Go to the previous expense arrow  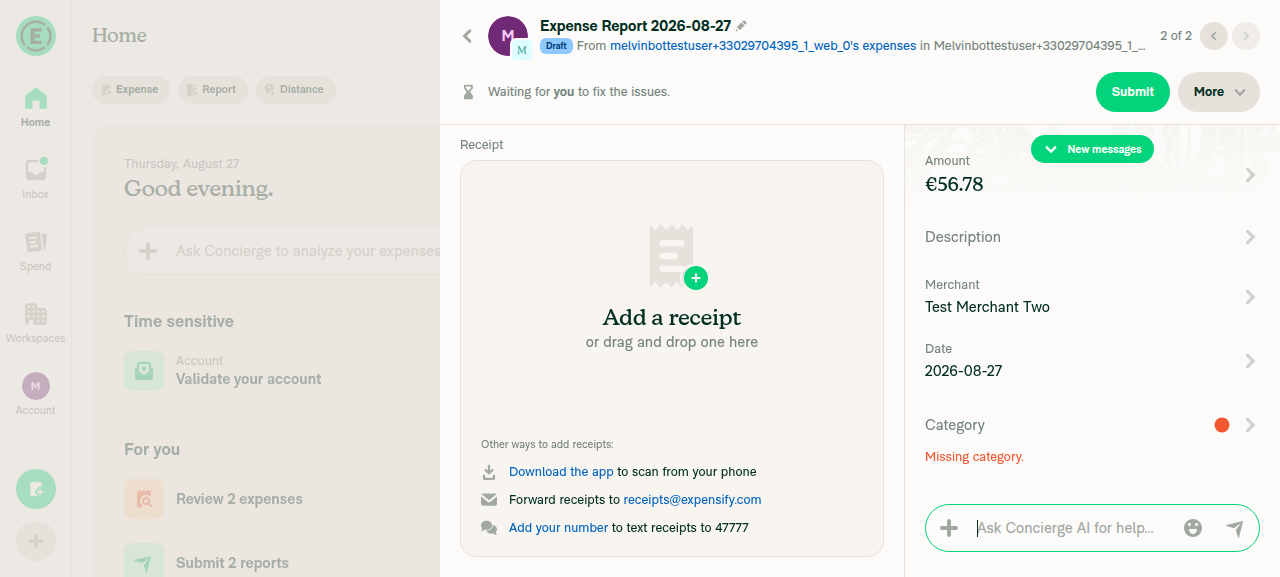(1214, 36)
